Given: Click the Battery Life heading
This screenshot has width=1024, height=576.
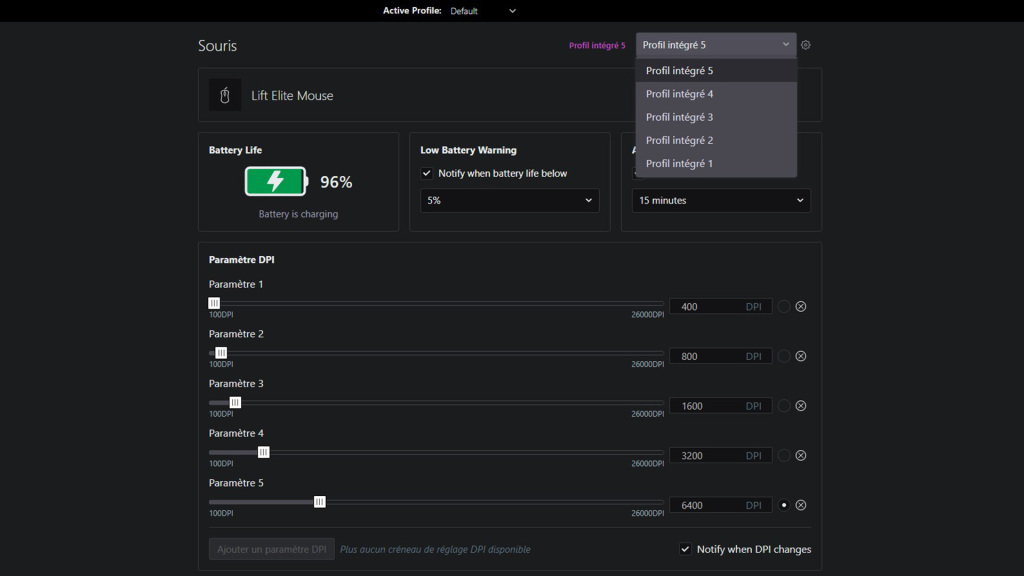Looking at the screenshot, I should point(235,150).
